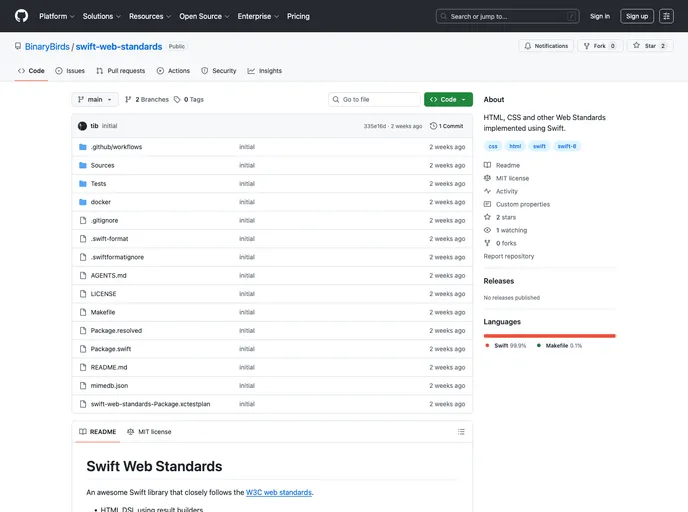Click the LICENSE file icon

82,294
